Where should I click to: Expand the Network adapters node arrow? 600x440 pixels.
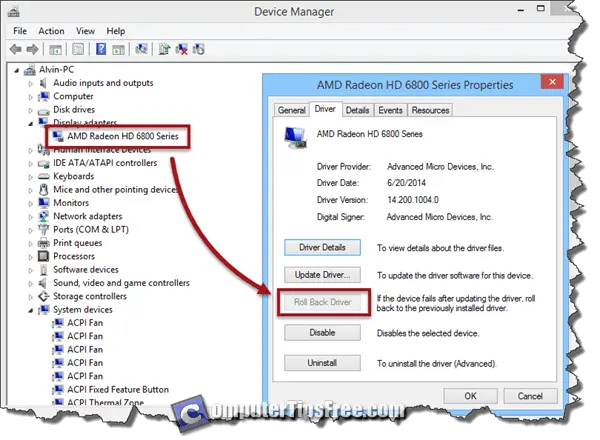coord(31,217)
